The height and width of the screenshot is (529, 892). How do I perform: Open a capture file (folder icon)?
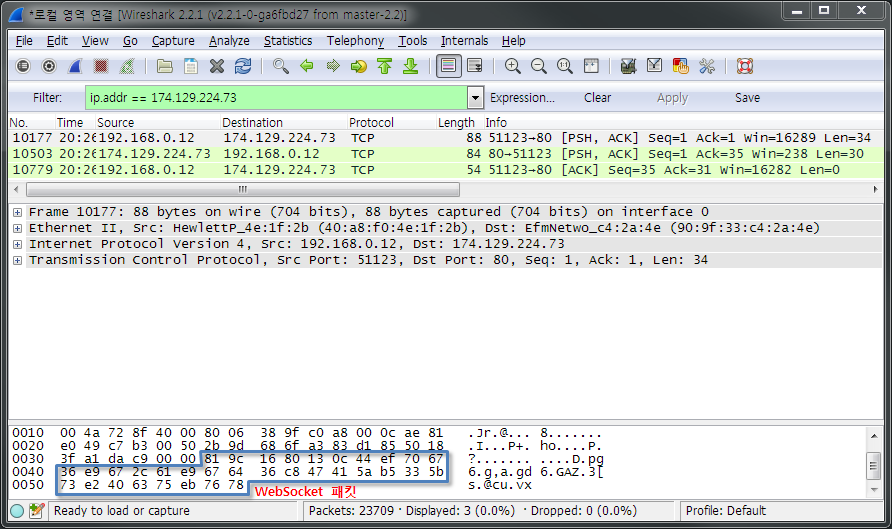click(165, 67)
